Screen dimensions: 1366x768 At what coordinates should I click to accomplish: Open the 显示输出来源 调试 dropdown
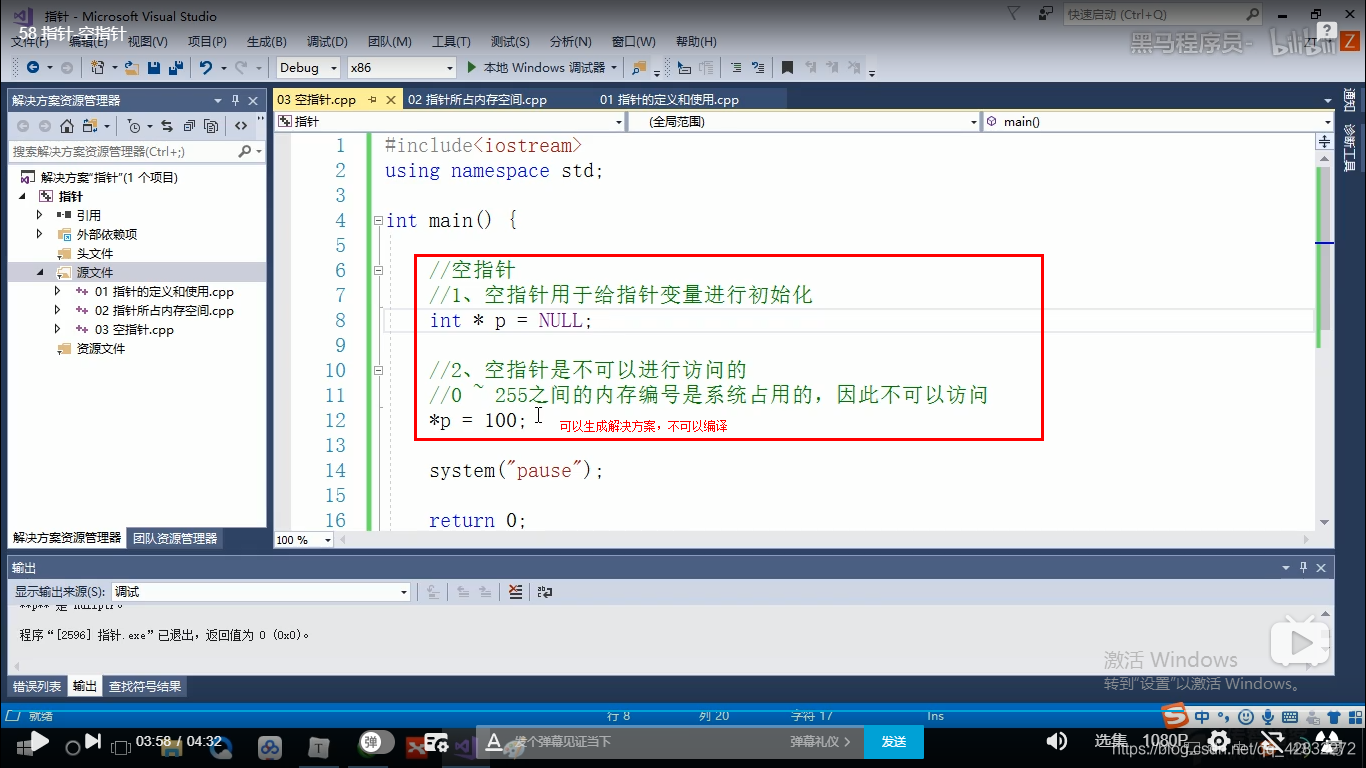(260, 592)
